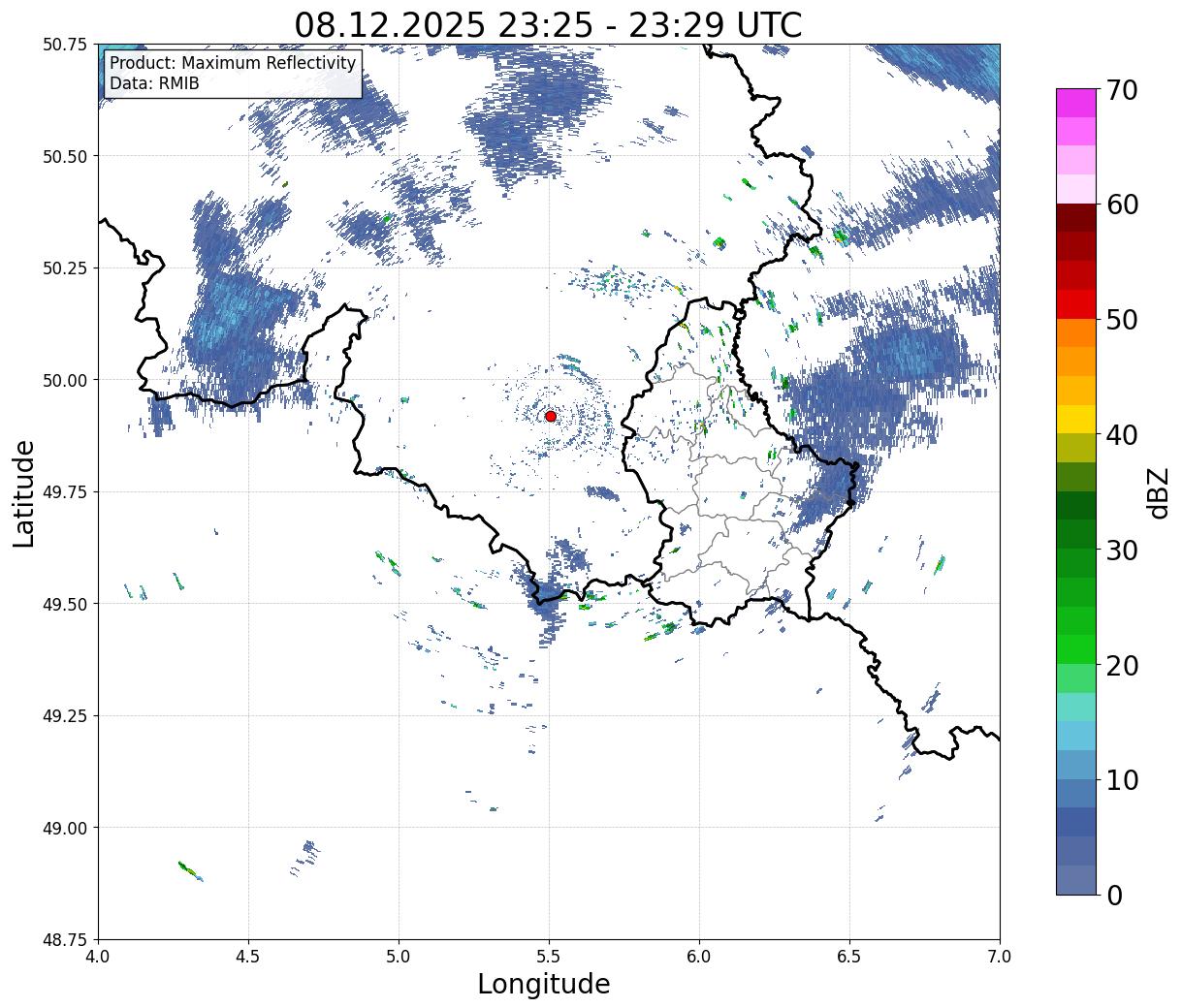Click the latitude tick label 50.50
The width and height of the screenshot is (1182, 1008).
(x=64, y=156)
